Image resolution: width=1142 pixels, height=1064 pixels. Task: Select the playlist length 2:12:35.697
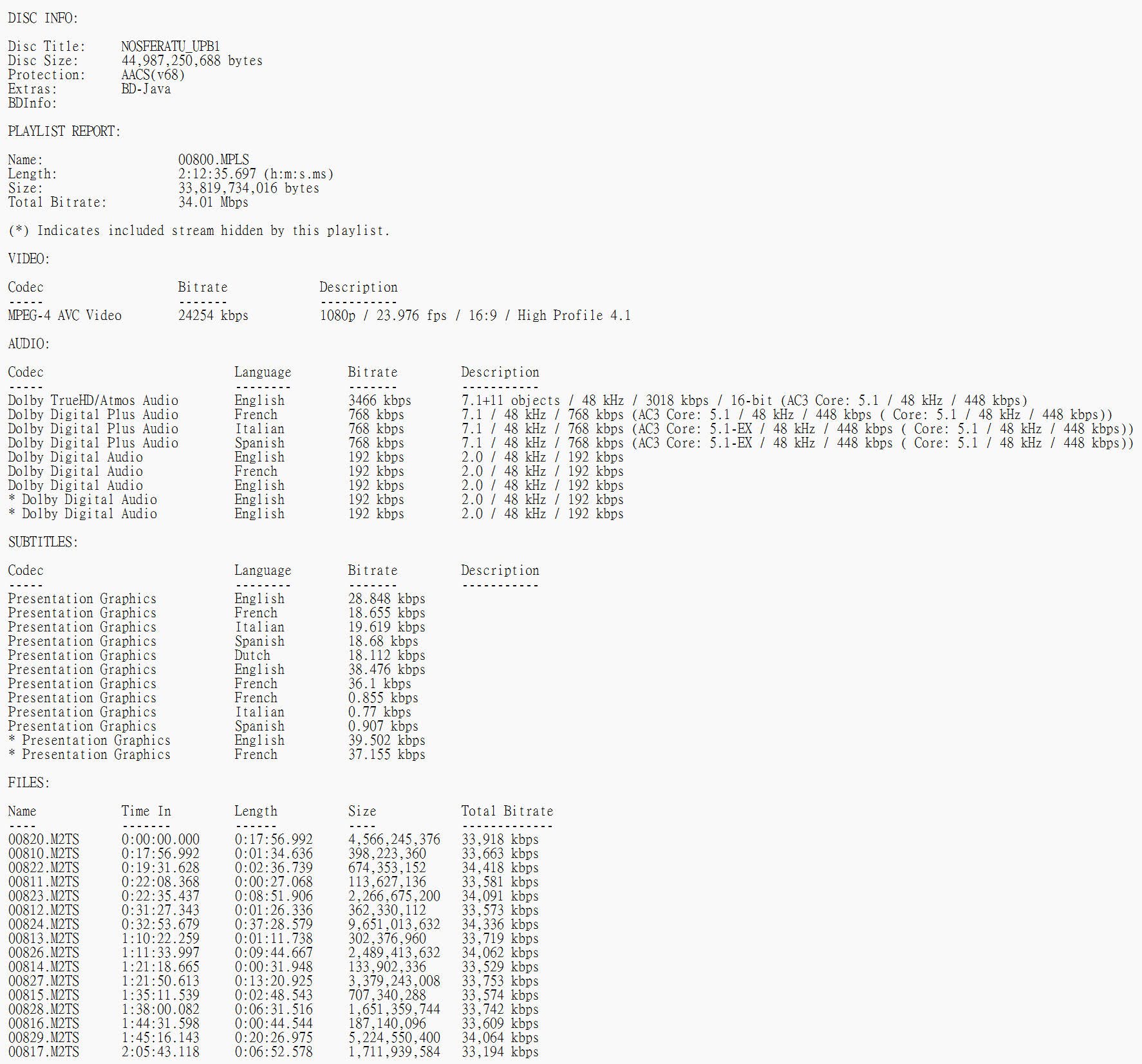tap(217, 174)
